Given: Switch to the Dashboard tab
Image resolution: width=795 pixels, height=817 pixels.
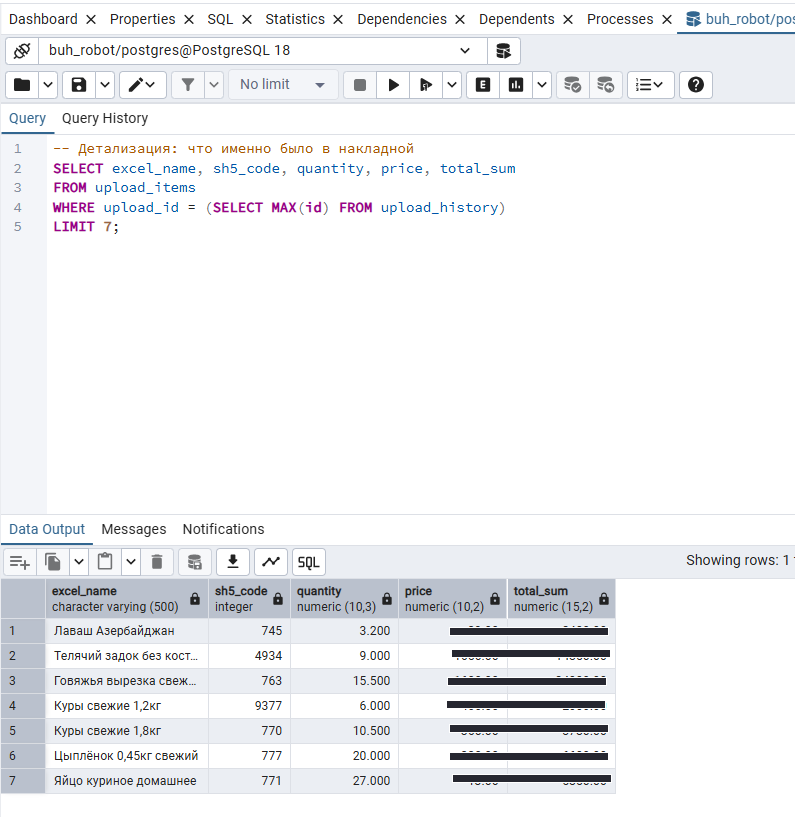Looking at the screenshot, I should click(43, 19).
